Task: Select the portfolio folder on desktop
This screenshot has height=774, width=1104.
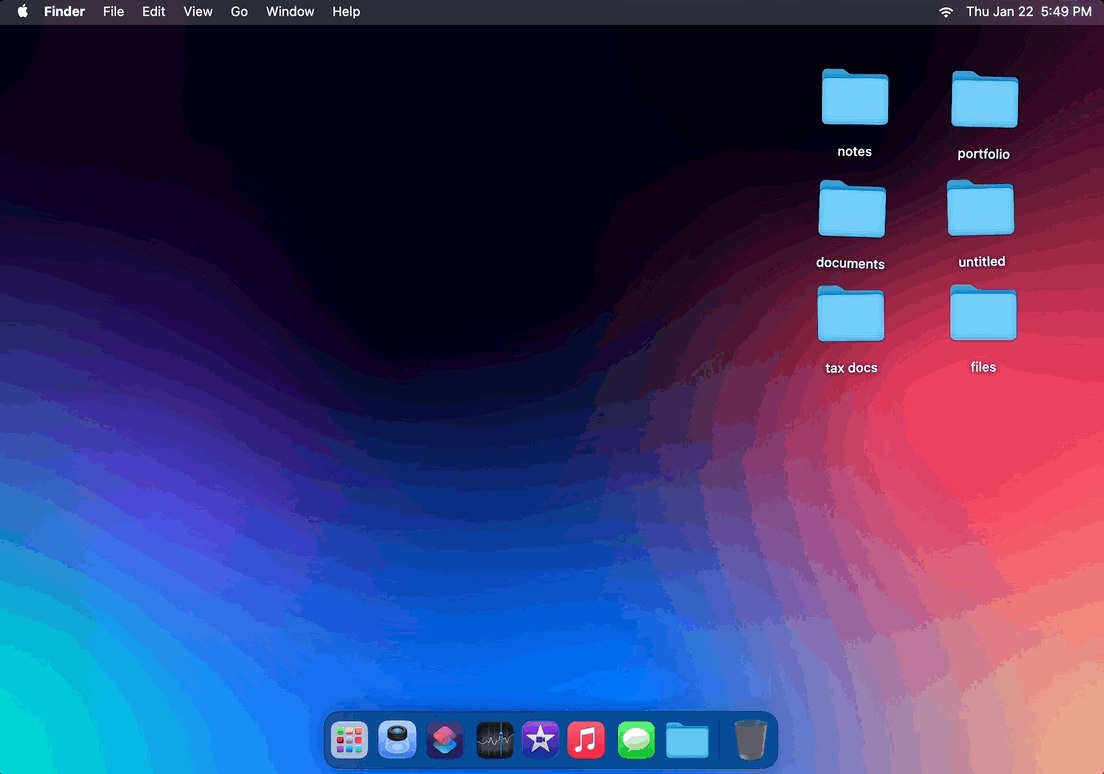Action: tap(984, 100)
